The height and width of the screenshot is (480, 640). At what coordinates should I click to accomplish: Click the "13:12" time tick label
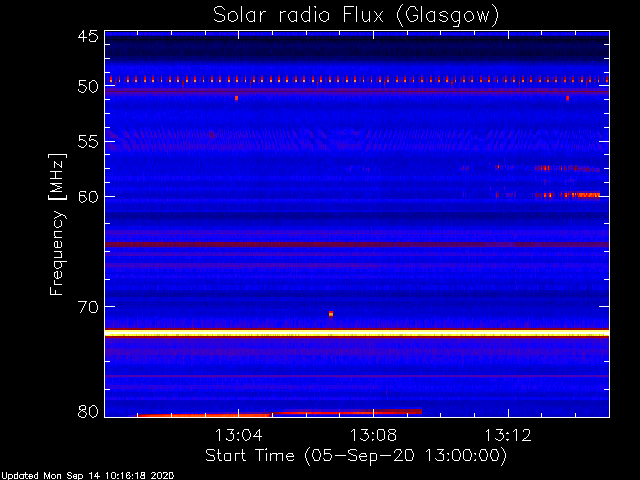pos(508,435)
